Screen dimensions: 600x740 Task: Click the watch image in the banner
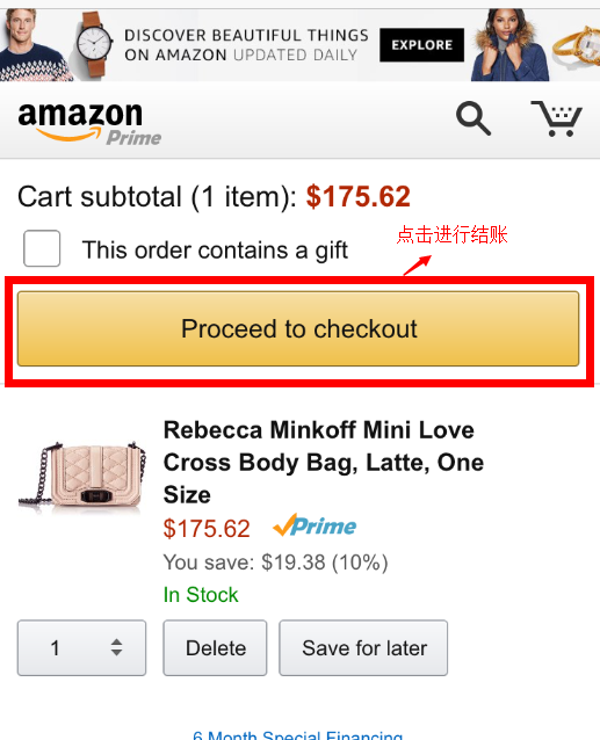click(x=96, y=43)
